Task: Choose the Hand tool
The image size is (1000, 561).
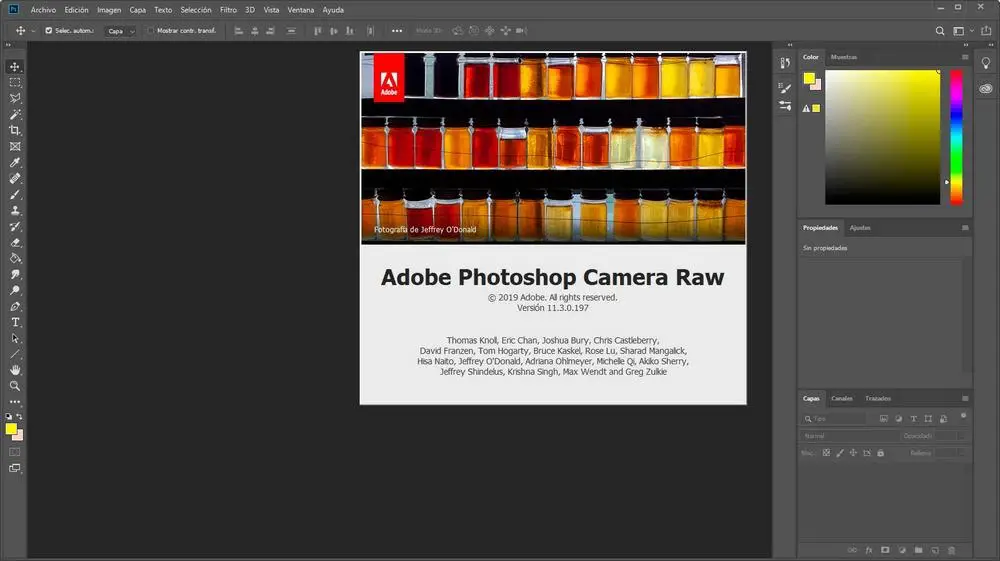Action: pos(15,370)
